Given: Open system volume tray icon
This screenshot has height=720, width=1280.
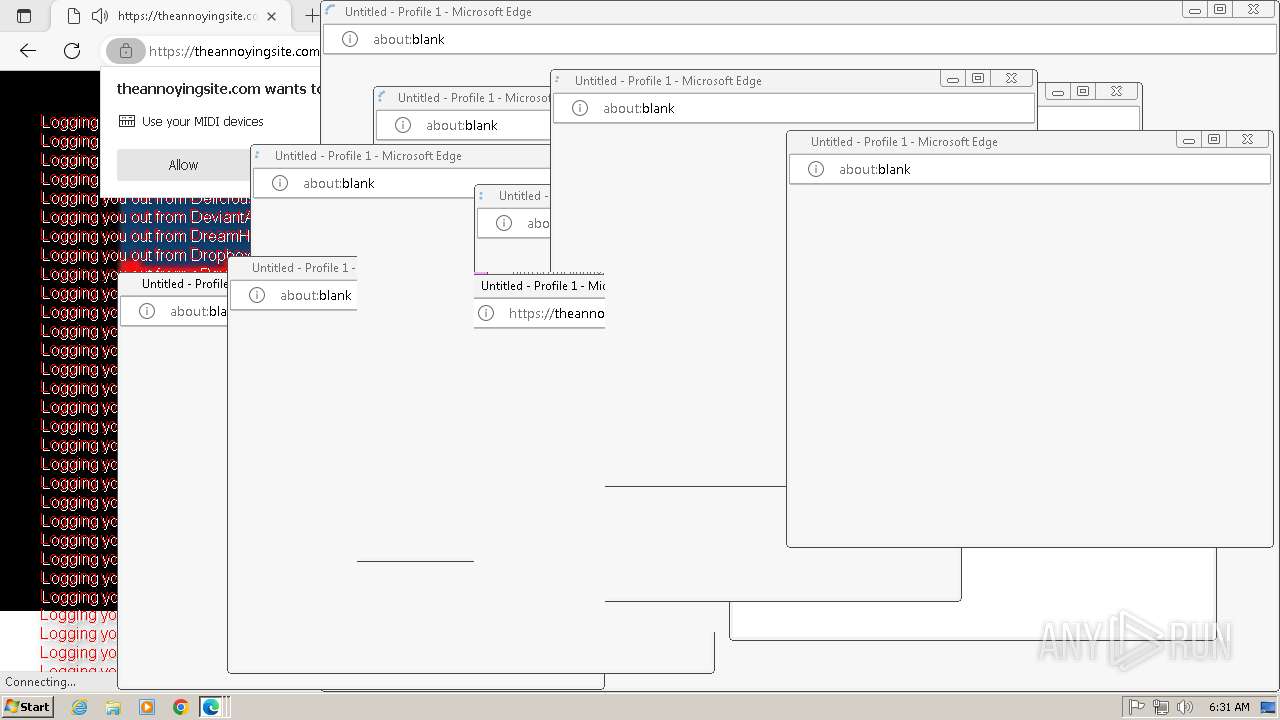Looking at the screenshot, I should [1185, 707].
